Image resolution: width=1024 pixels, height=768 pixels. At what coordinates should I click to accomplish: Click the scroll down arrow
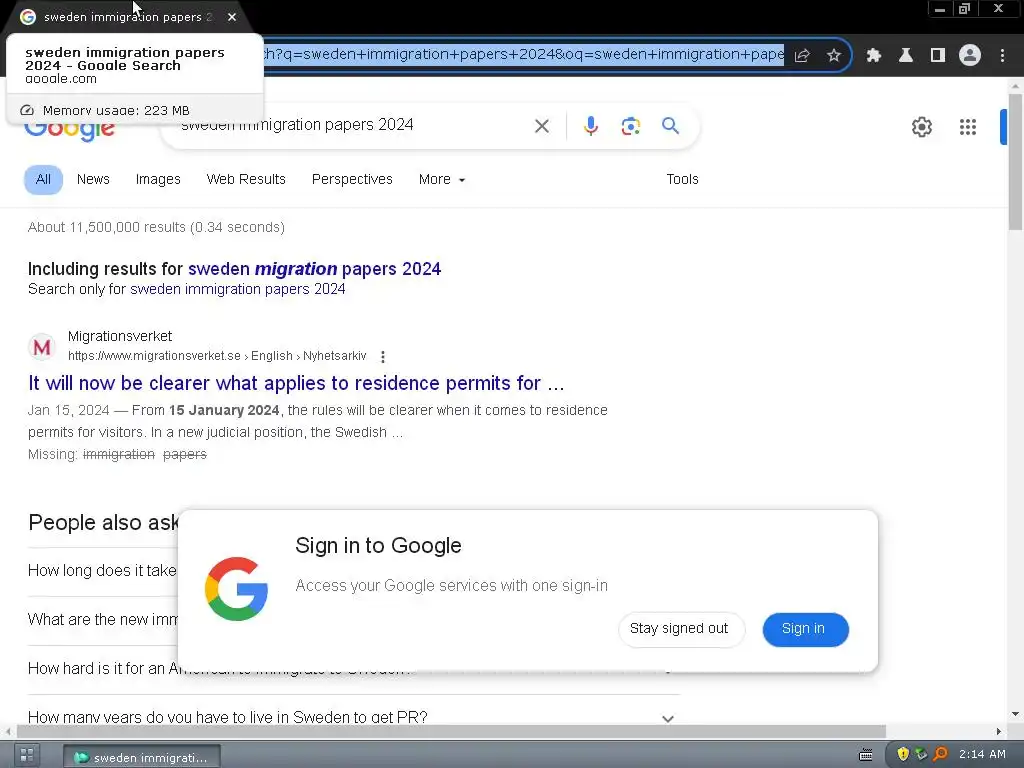(x=1015, y=714)
